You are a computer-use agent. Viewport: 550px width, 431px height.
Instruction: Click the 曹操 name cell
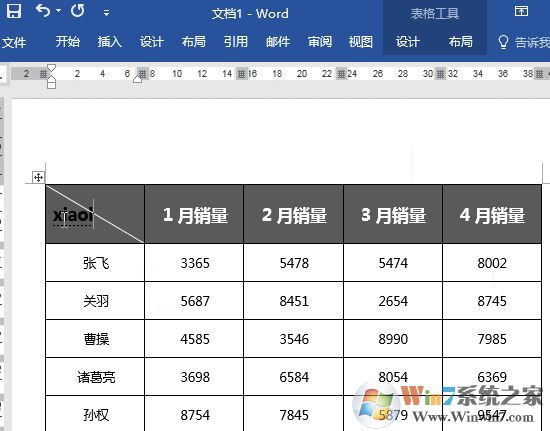pyautogui.click(x=95, y=339)
